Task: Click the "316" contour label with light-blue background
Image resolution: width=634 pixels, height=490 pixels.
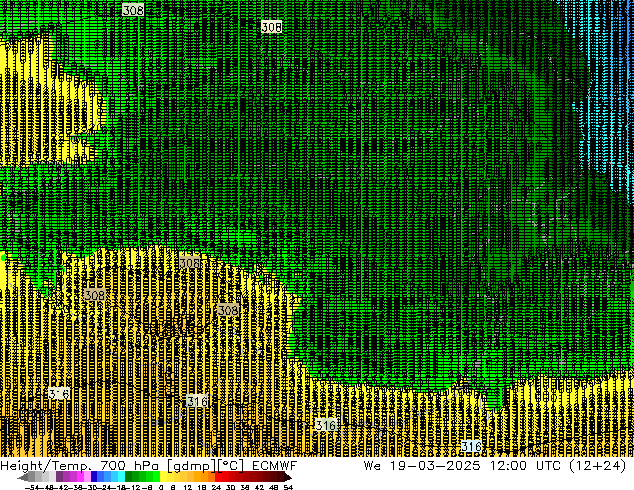Action: click(x=471, y=447)
